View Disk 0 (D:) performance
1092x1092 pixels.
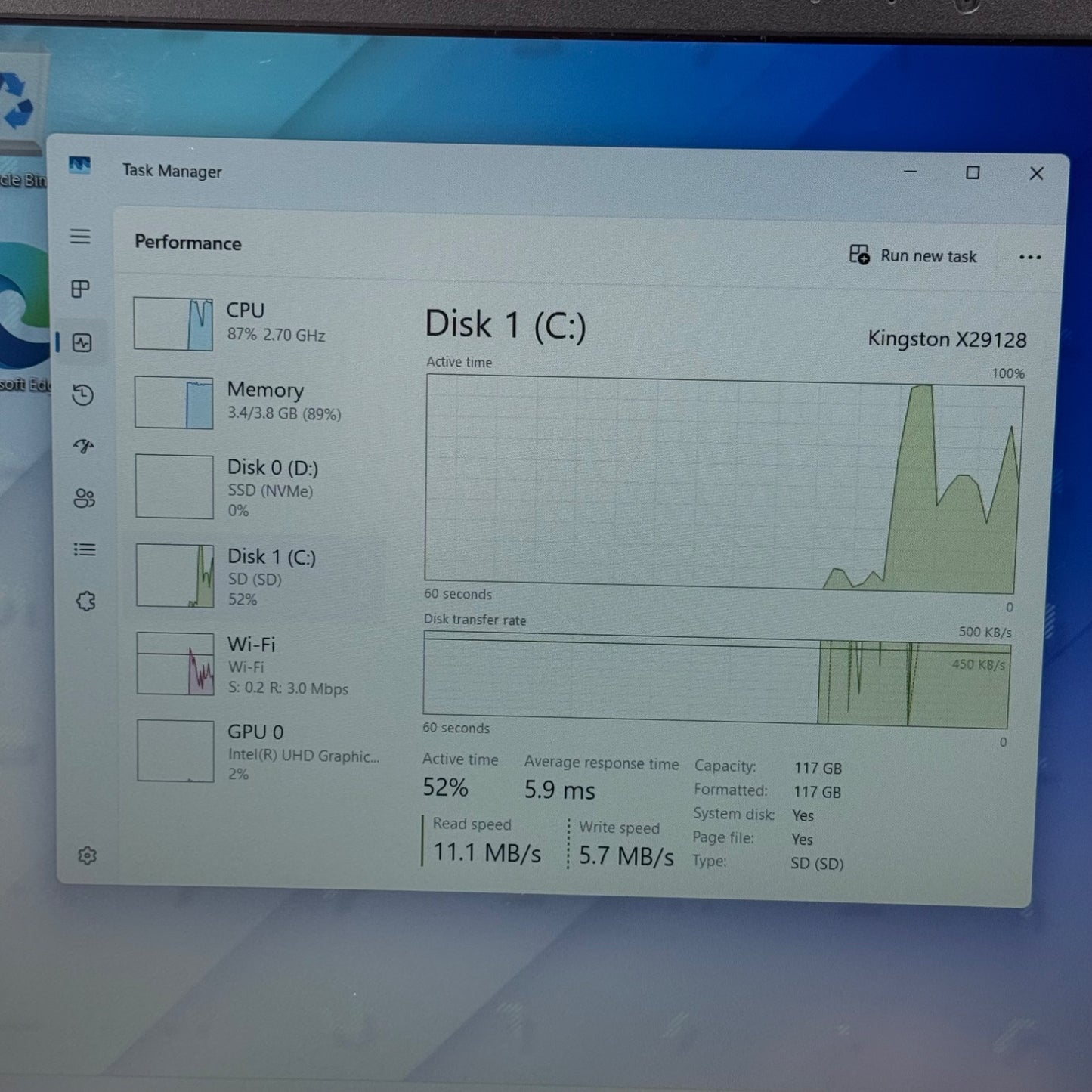coord(257,487)
